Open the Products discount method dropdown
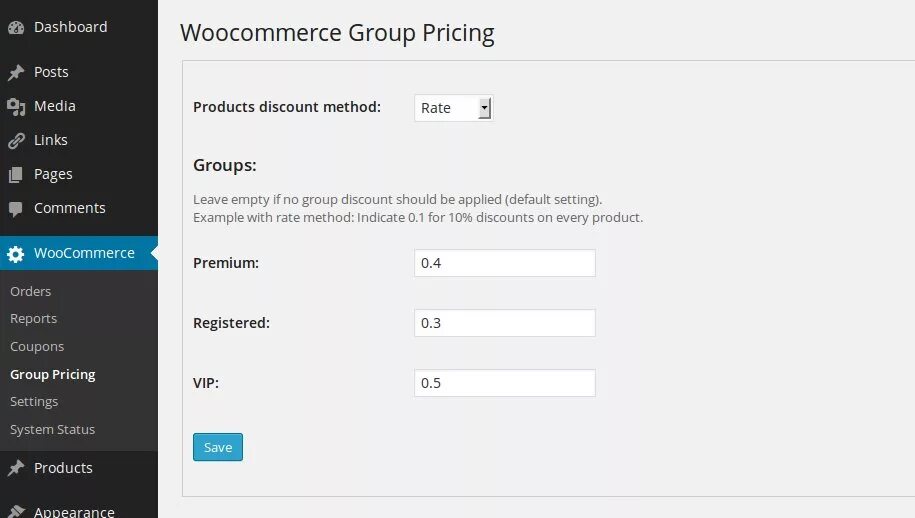This screenshot has width=915, height=518. [x=454, y=108]
